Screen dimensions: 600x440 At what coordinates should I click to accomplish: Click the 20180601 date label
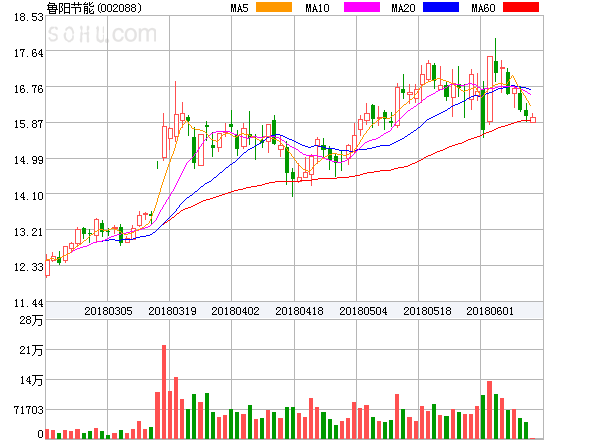pos(490,311)
